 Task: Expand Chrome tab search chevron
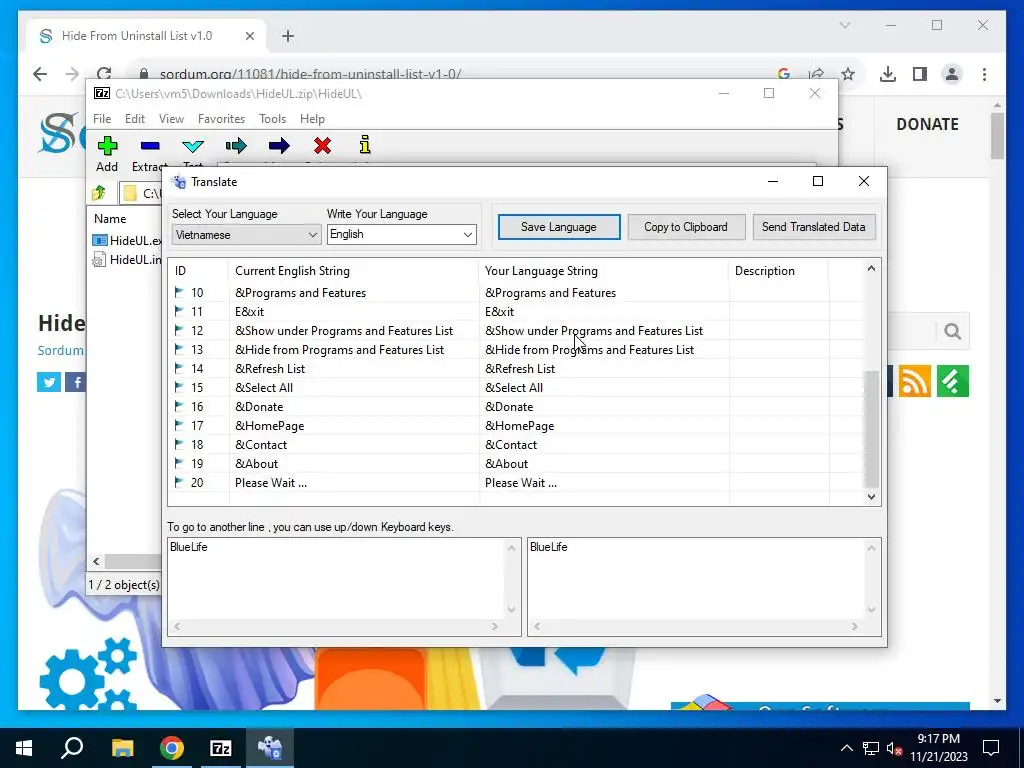tap(844, 25)
